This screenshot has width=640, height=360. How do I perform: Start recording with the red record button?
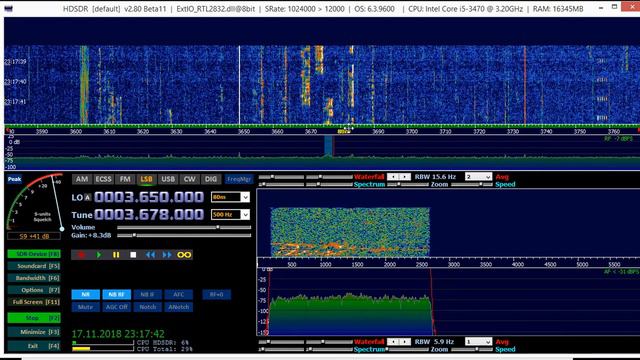(x=82, y=255)
